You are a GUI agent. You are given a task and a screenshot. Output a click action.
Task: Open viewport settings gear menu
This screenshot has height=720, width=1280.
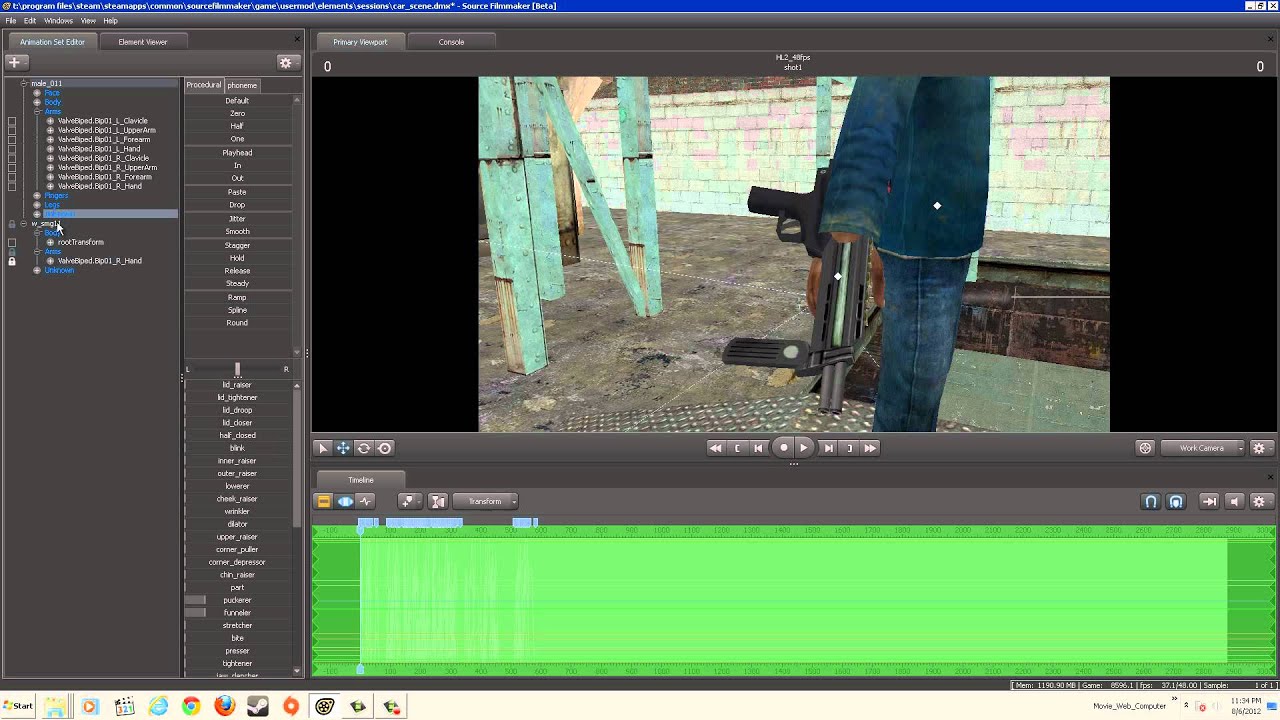[x=1259, y=448]
